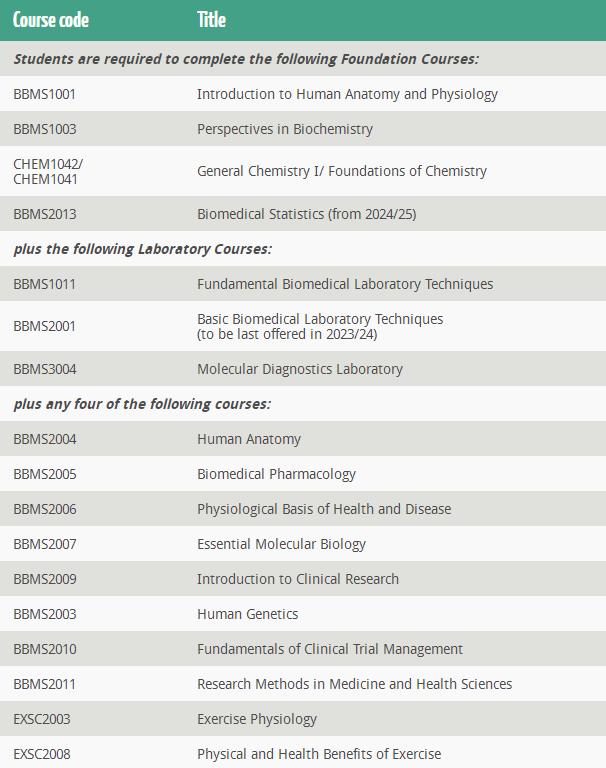The image size is (606, 768).
Task: Click the Course code column header
Action: (50, 20)
